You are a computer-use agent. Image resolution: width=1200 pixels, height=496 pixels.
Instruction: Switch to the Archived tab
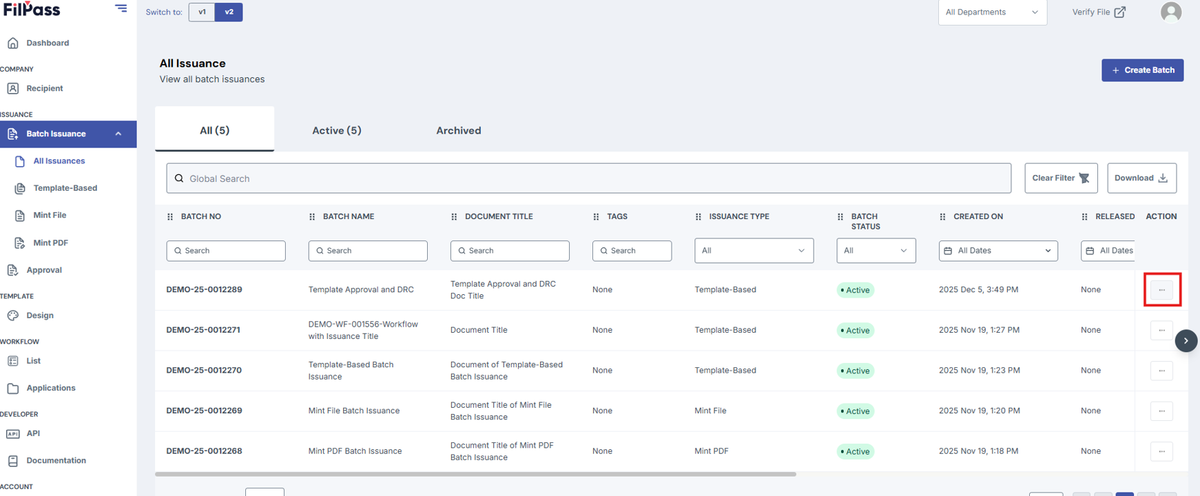[x=459, y=130]
